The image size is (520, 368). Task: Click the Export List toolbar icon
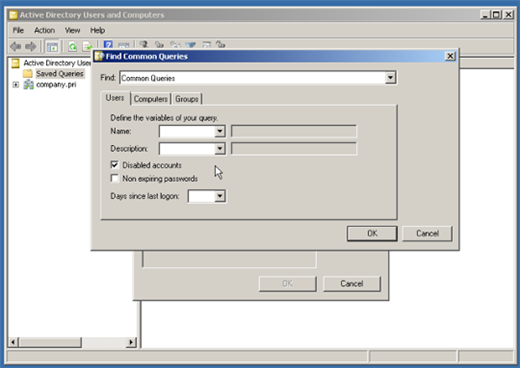[x=87, y=46]
